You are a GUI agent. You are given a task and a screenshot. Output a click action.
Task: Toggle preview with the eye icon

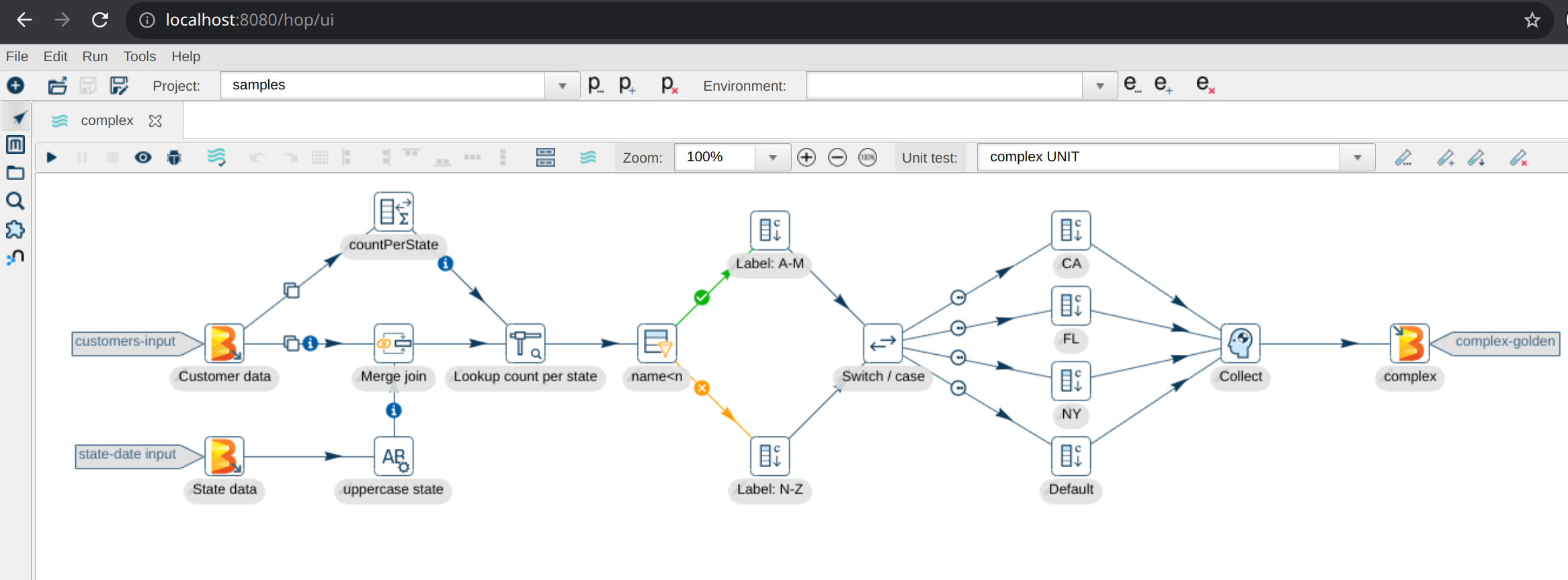click(142, 158)
